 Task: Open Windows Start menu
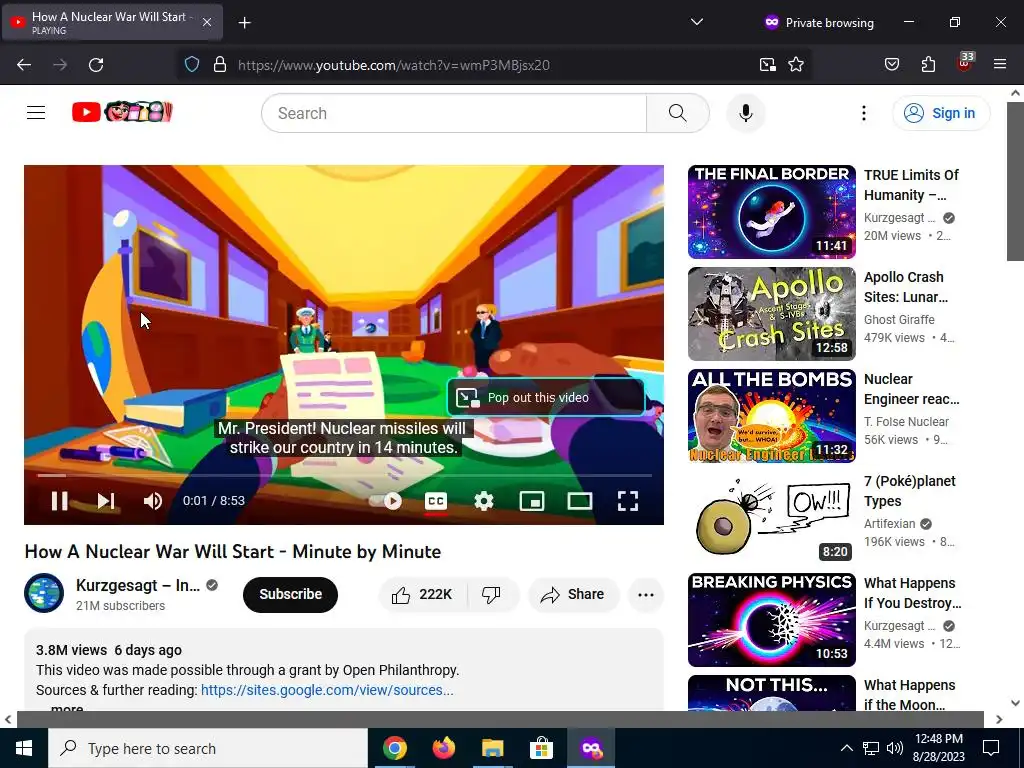point(24,748)
